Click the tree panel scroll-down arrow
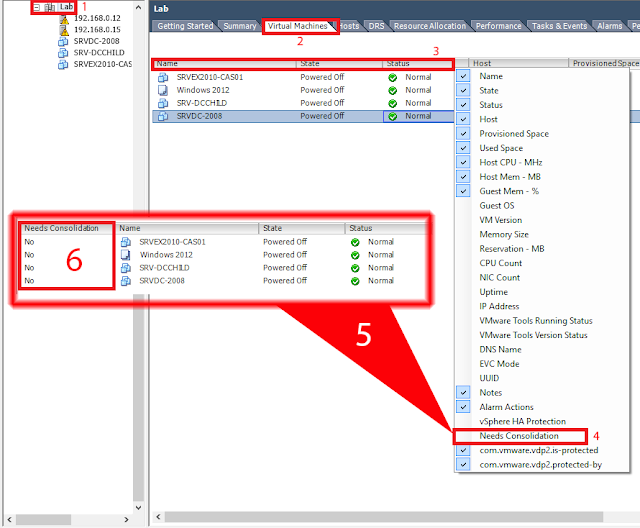Screen dimensions: 640x528 pos(139,508)
